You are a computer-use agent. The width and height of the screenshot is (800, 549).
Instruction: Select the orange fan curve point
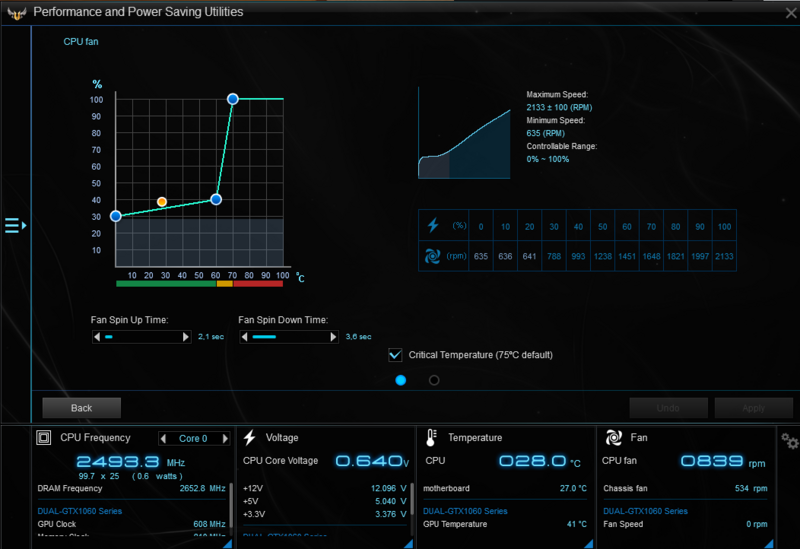[162, 202]
